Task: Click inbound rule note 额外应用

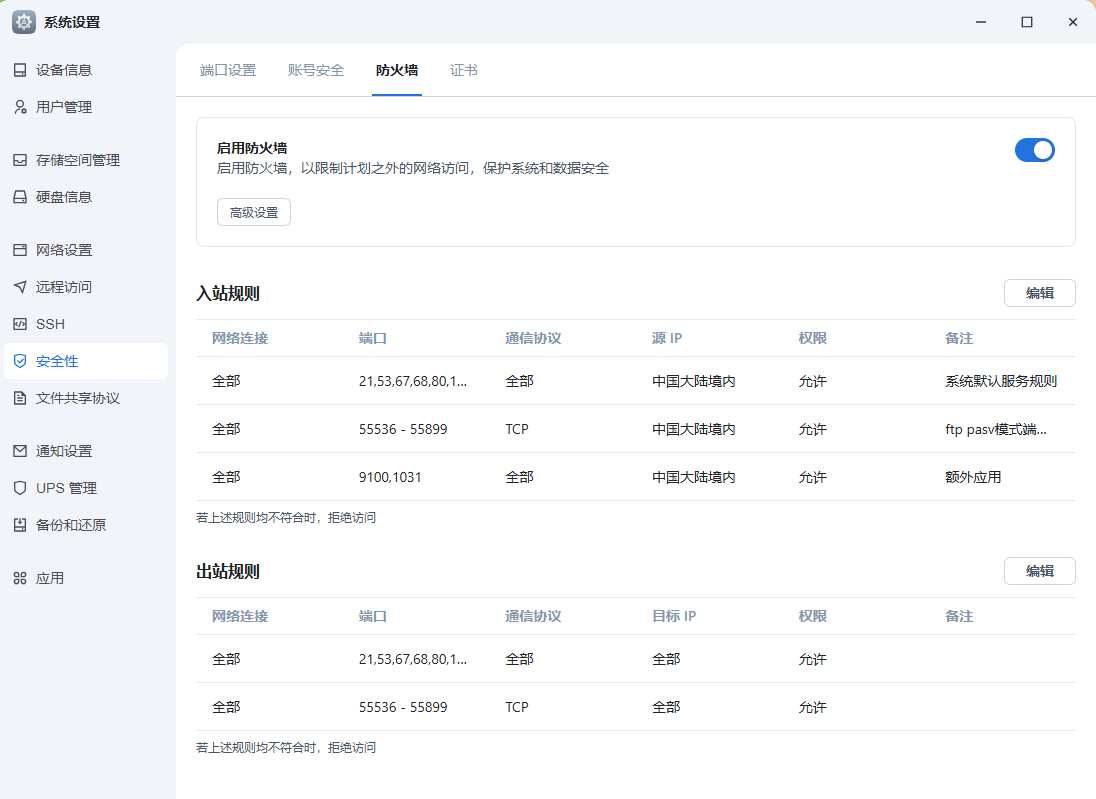Action: [973, 477]
